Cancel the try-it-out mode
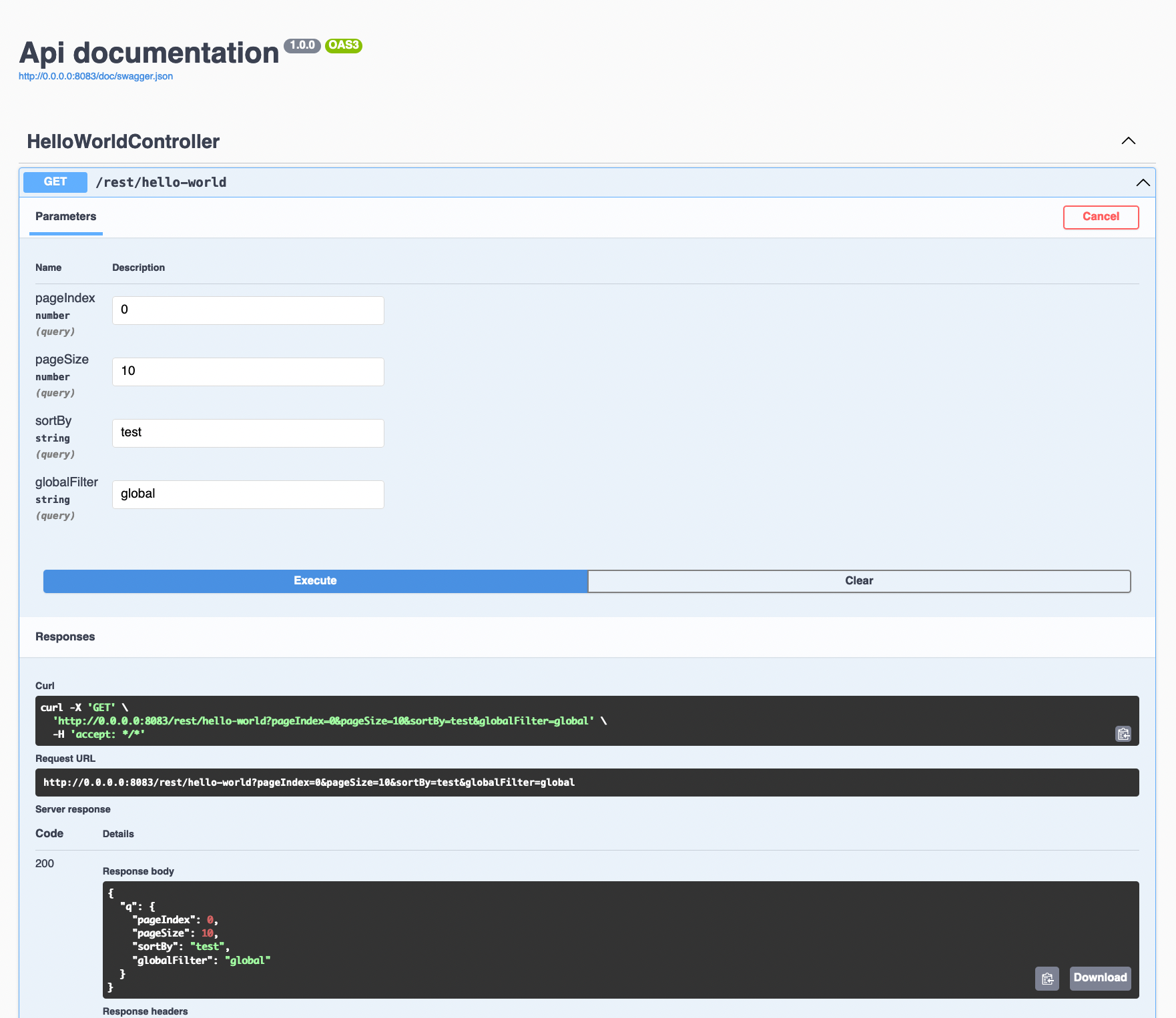This screenshot has height=1018, width=1176. pos(1101,217)
